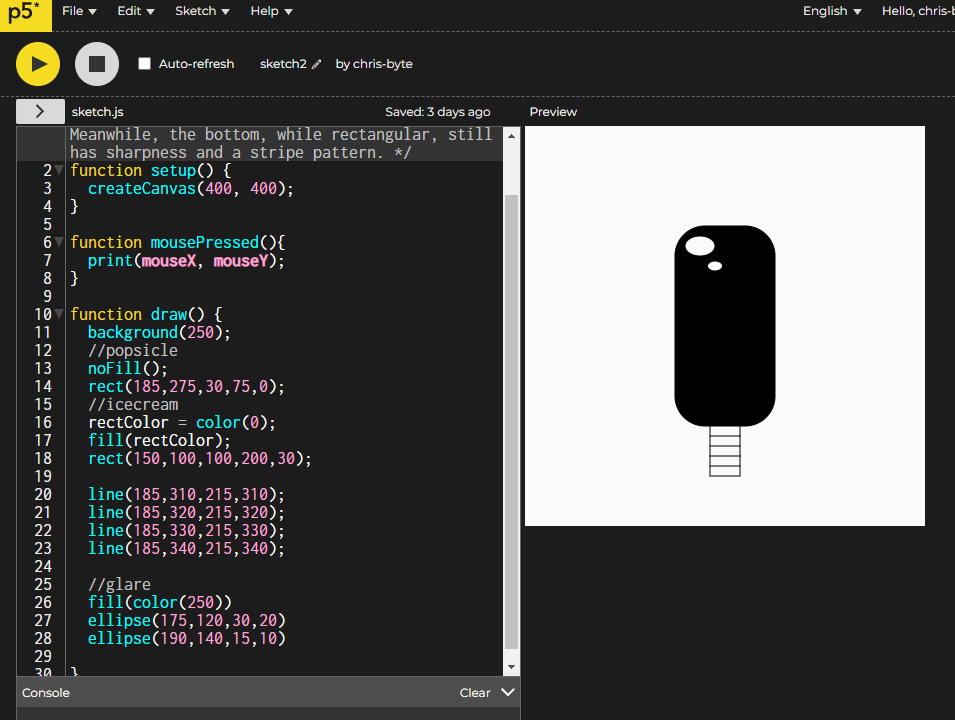Collapse the console with chevron icon
Viewport: 955px width, 720px height.
[x=508, y=692]
